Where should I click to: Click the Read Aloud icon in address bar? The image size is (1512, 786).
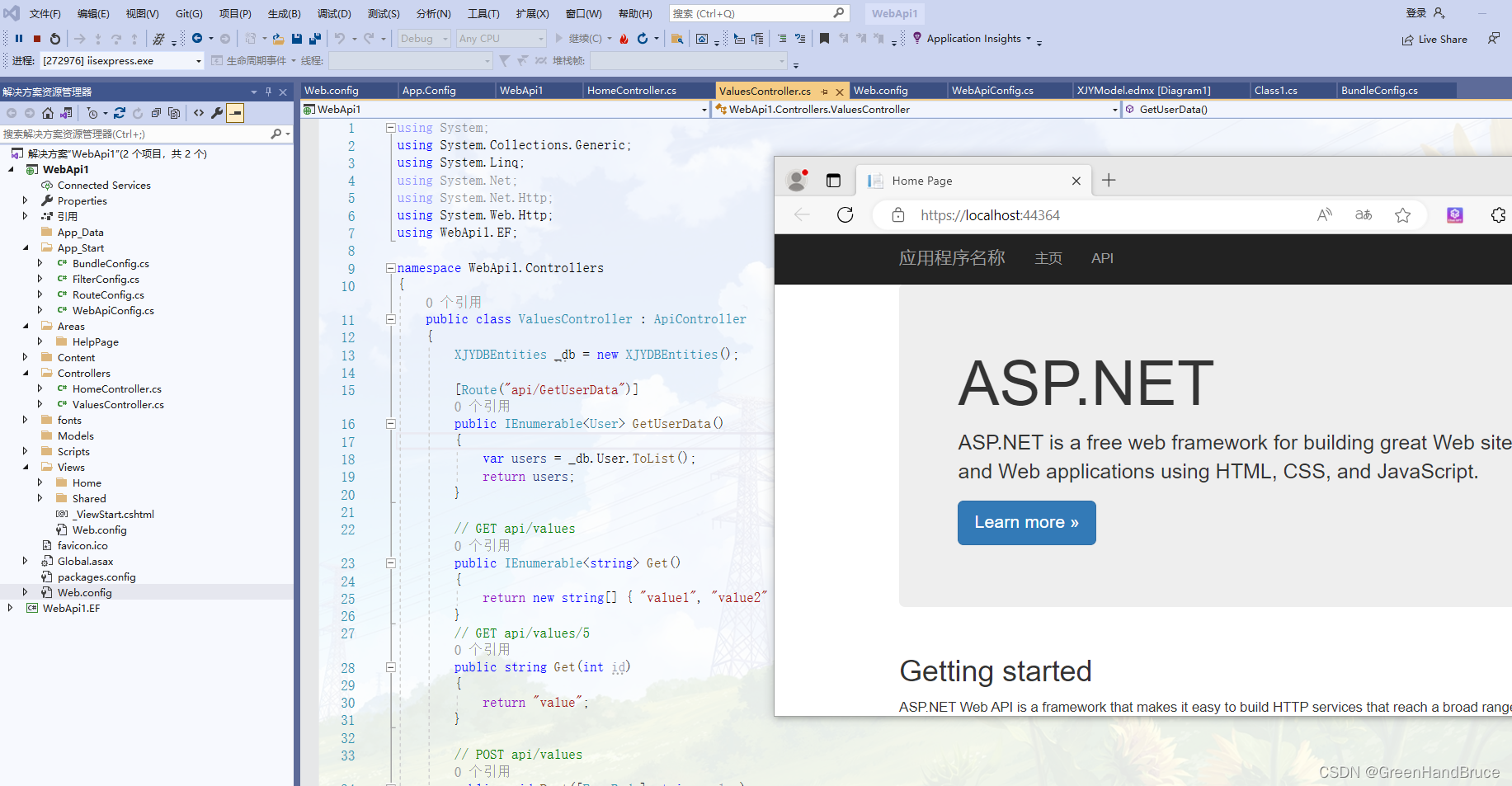click(x=1325, y=215)
